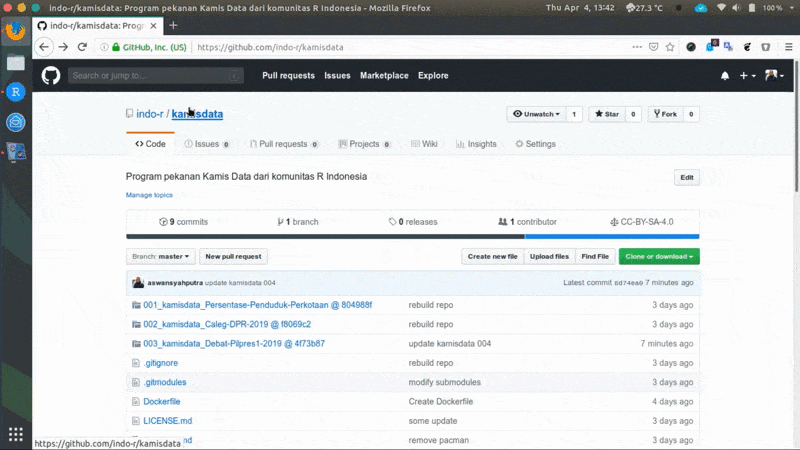This screenshot has height=450, width=800.
Task: Click Find File button
Action: click(595, 257)
